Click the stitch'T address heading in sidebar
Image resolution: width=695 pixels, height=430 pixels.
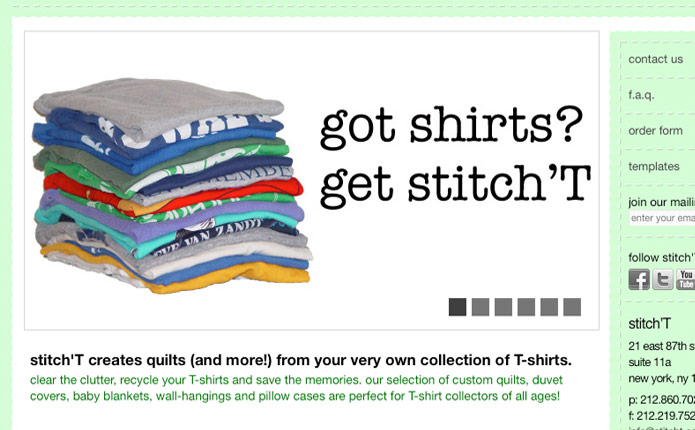[649, 324]
